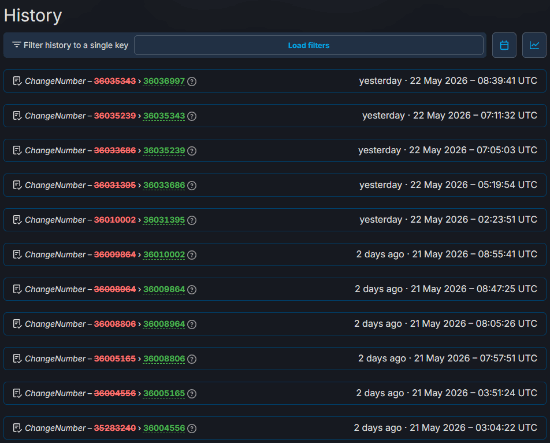Click document icon of 36008806 > 36008964 entry
The height and width of the screenshot is (443, 550).
[17, 324]
